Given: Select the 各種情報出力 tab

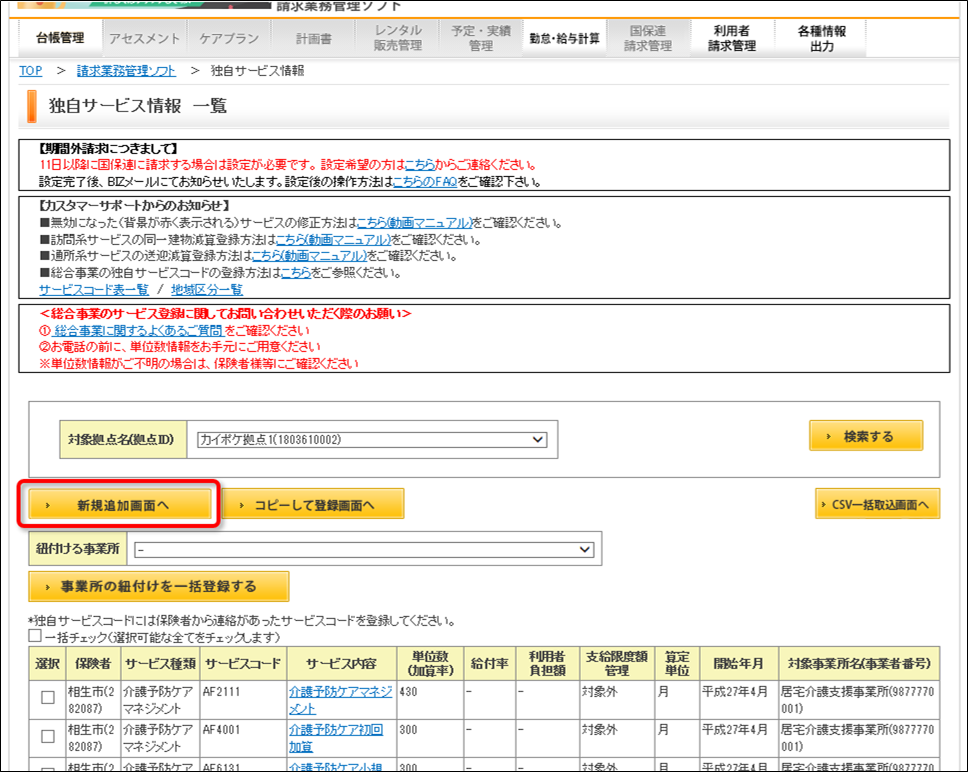Looking at the screenshot, I should click(x=822, y=38).
